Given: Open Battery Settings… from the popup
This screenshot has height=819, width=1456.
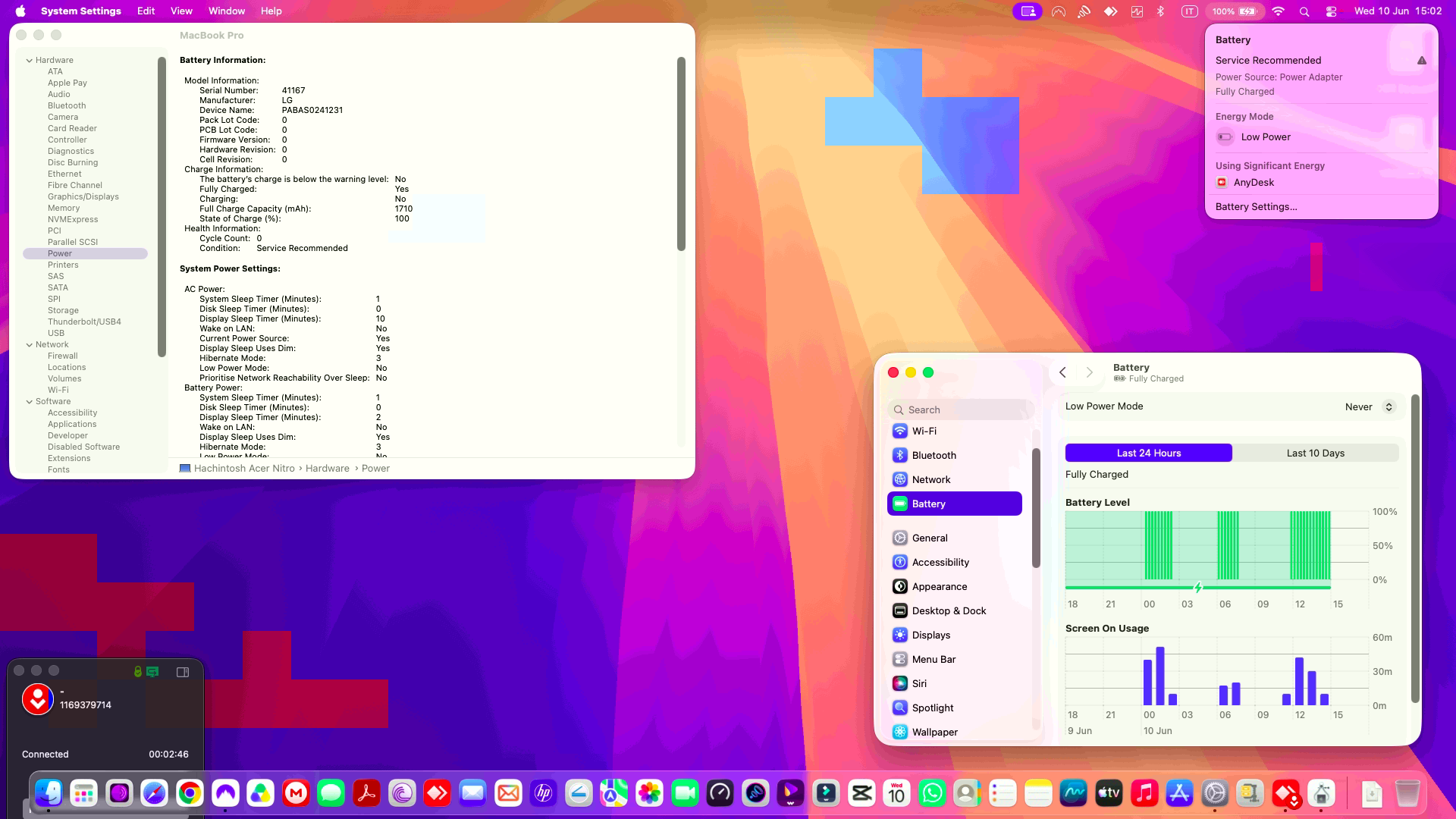Looking at the screenshot, I should click(x=1256, y=206).
